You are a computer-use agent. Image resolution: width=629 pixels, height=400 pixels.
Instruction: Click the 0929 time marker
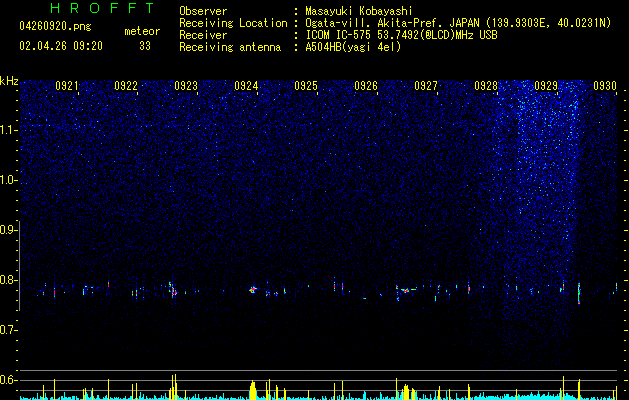[546, 86]
